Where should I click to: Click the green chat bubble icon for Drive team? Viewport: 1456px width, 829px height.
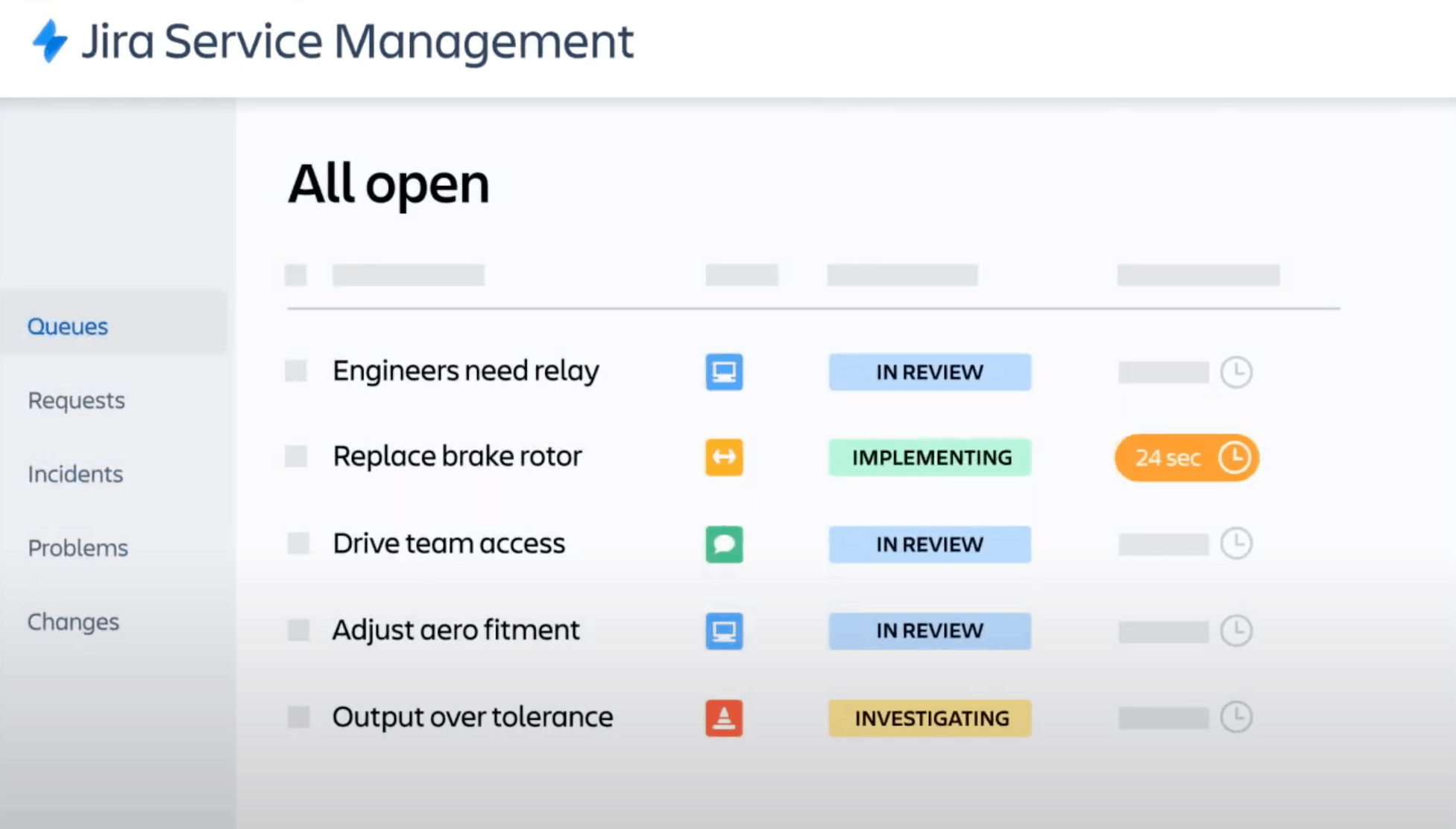click(x=724, y=544)
